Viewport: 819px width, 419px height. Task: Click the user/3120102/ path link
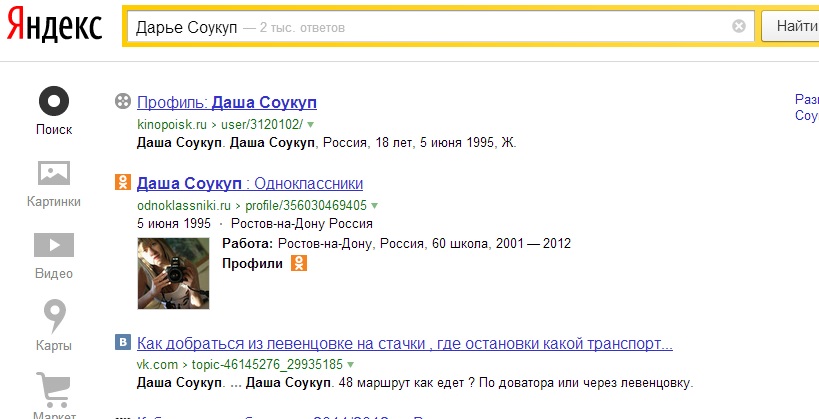coord(262,125)
